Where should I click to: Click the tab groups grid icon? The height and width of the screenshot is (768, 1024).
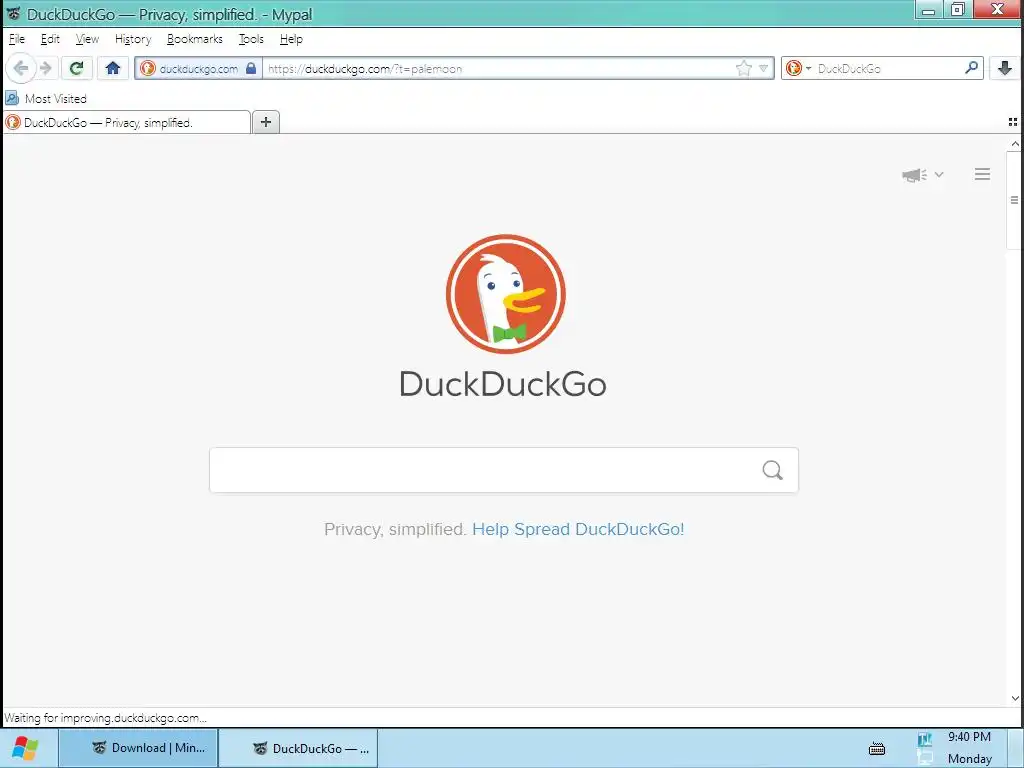pos(1013,122)
